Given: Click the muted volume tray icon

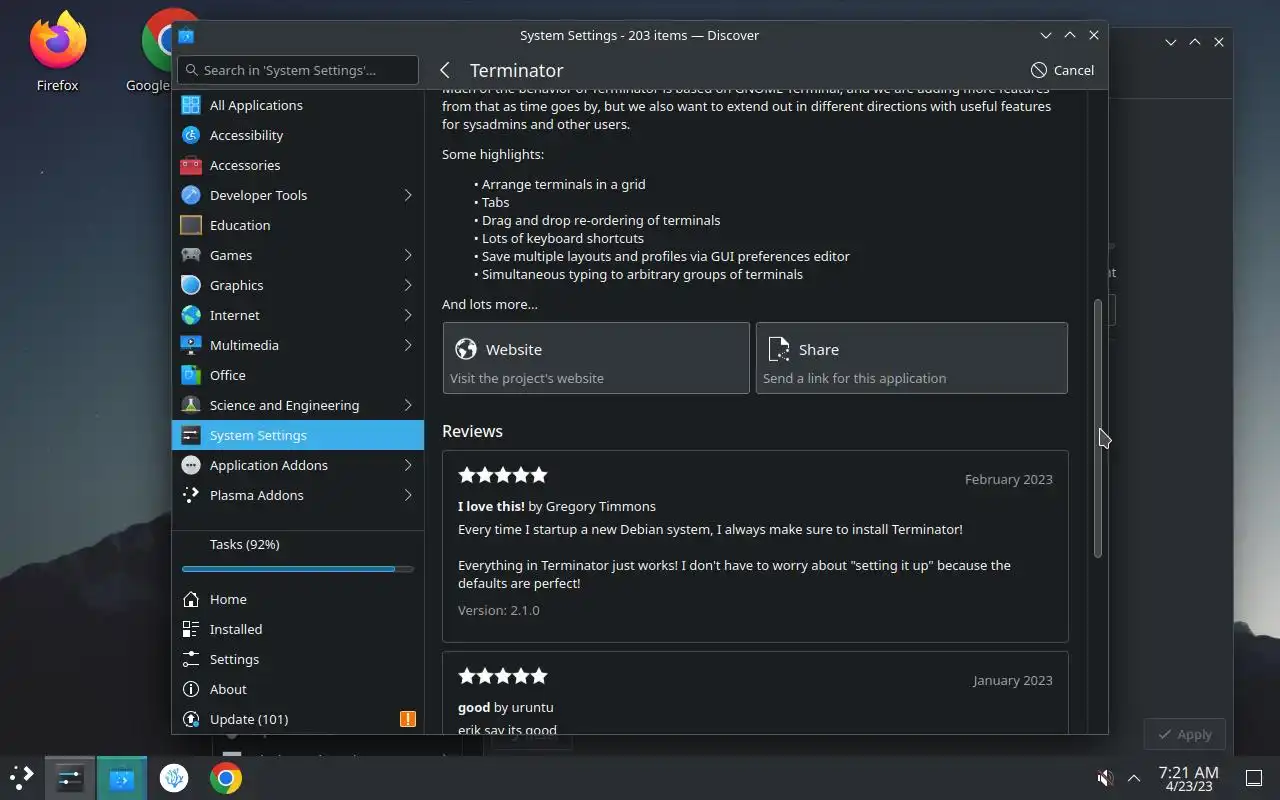Looking at the screenshot, I should point(1105,778).
